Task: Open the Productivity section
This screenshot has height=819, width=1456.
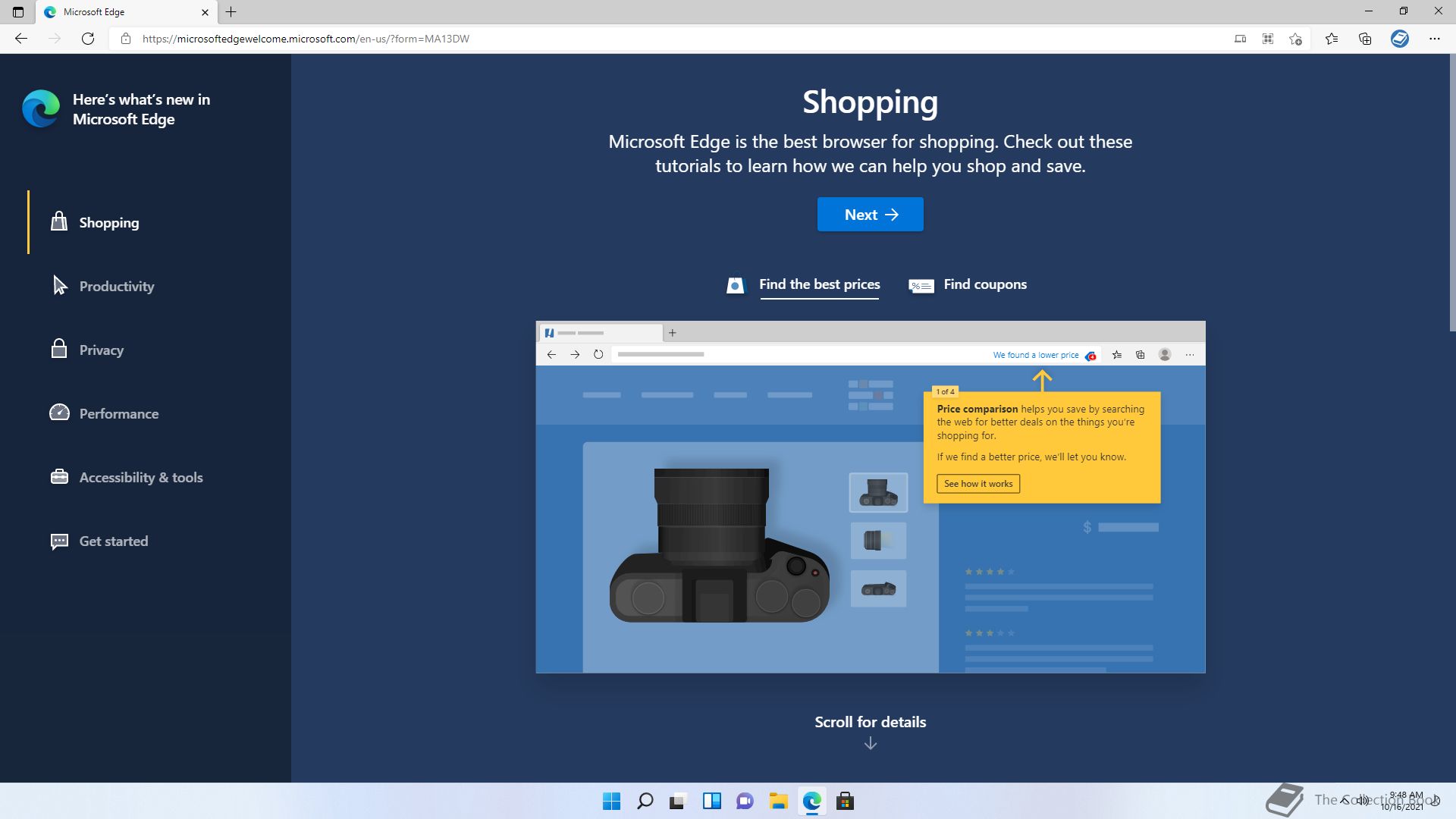Action: [x=117, y=286]
